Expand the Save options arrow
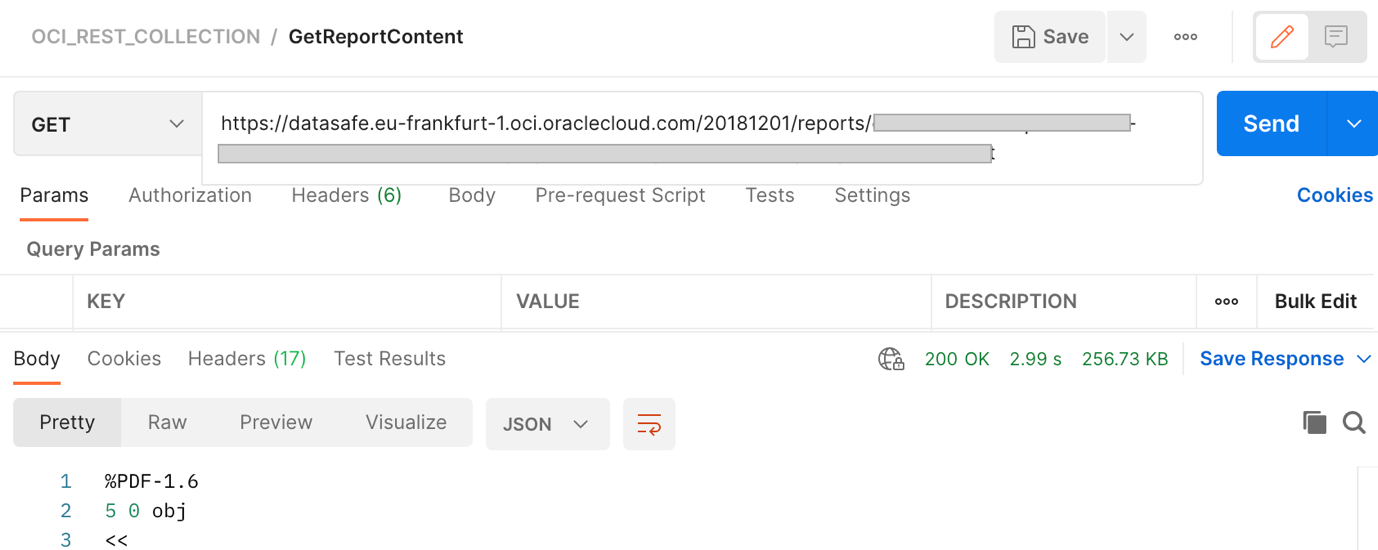 [x=1127, y=37]
